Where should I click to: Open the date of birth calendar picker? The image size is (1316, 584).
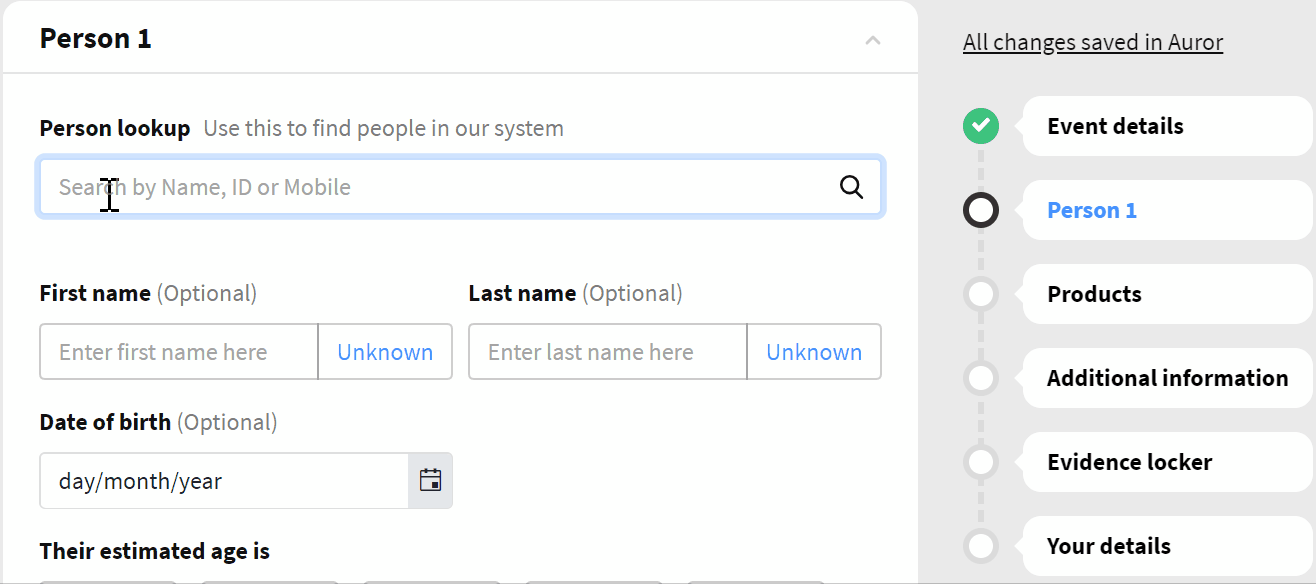coord(430,481)
